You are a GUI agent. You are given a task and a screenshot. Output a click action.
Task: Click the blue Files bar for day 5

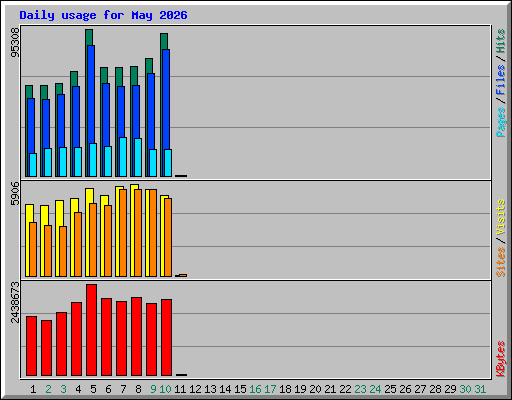[x=91, y=94]
